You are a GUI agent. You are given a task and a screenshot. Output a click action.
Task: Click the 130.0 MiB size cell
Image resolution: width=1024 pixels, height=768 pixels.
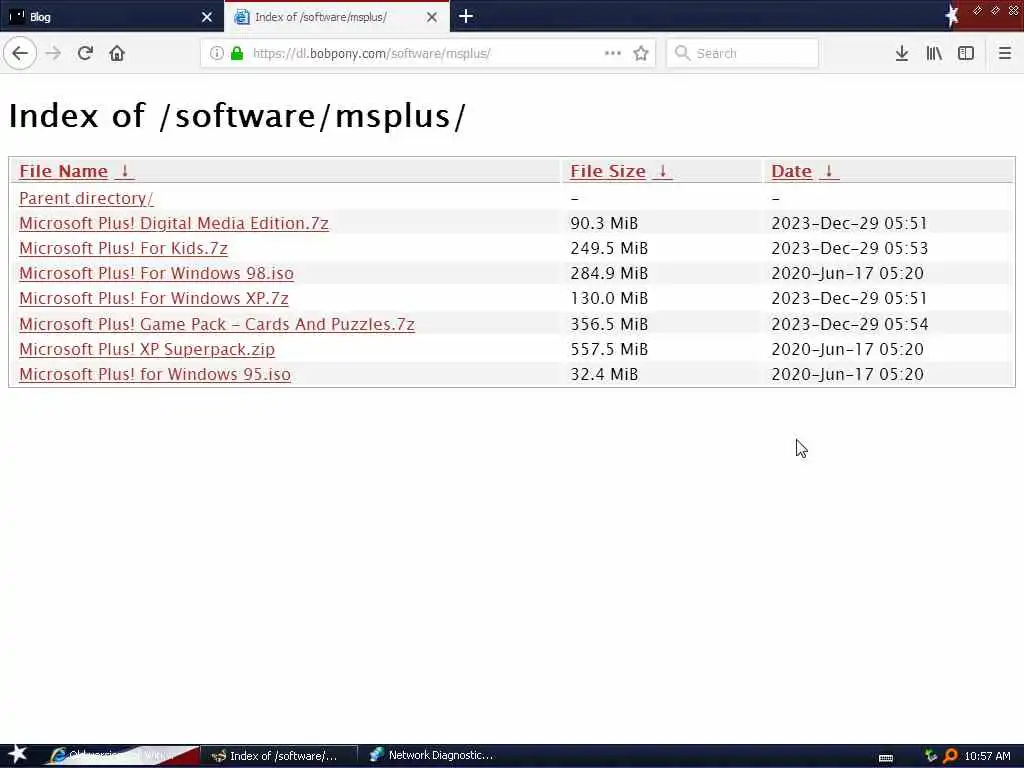click(x=609, y=298)
